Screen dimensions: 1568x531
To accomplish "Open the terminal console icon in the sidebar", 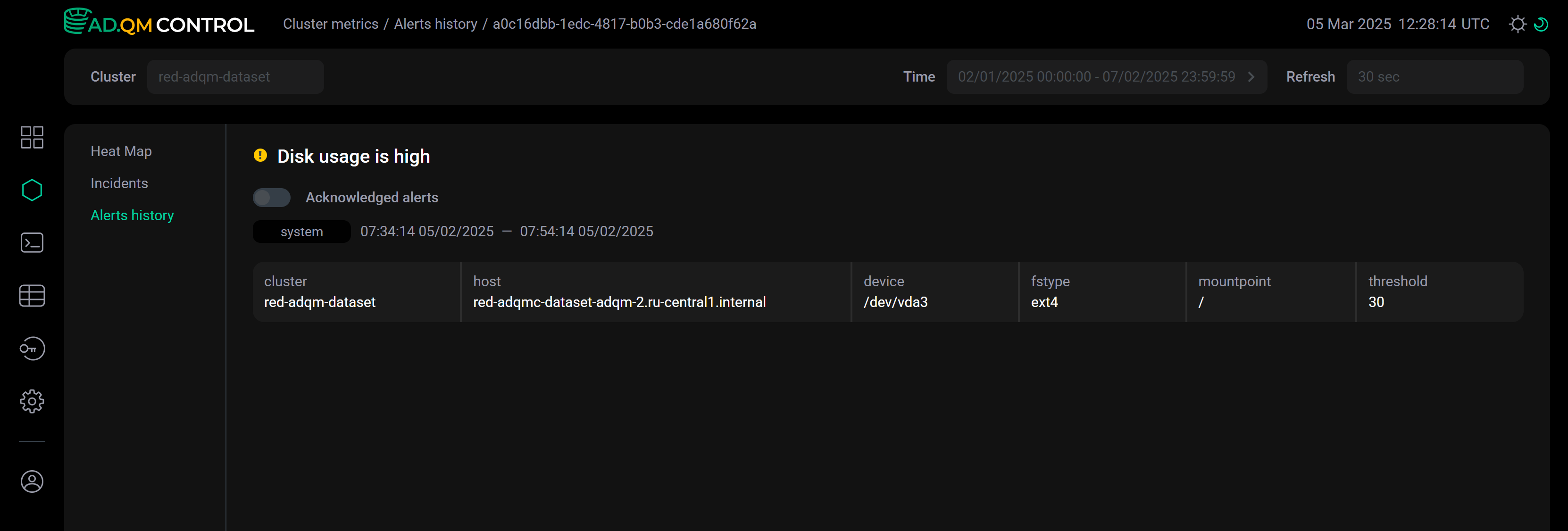I will 32,242.
